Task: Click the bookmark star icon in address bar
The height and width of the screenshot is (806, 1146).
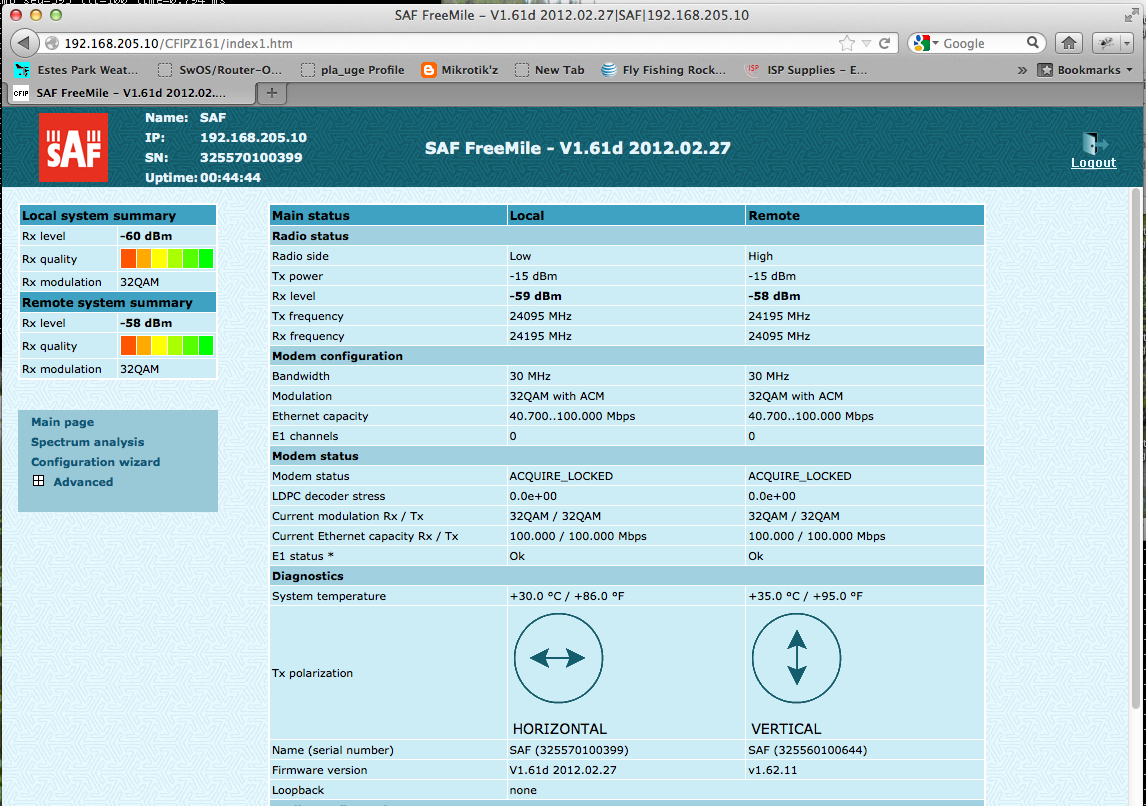Action: [x=846, y=44]
